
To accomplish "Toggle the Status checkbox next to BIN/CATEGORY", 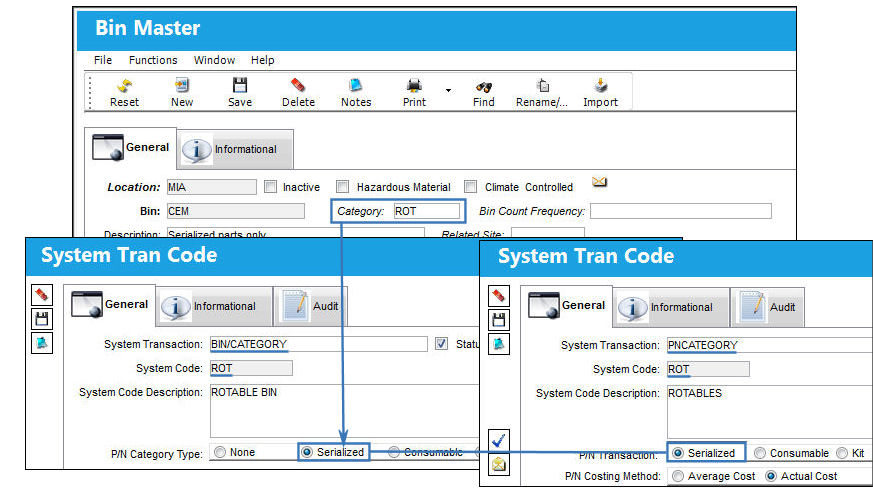I will [x=442, y=344].
